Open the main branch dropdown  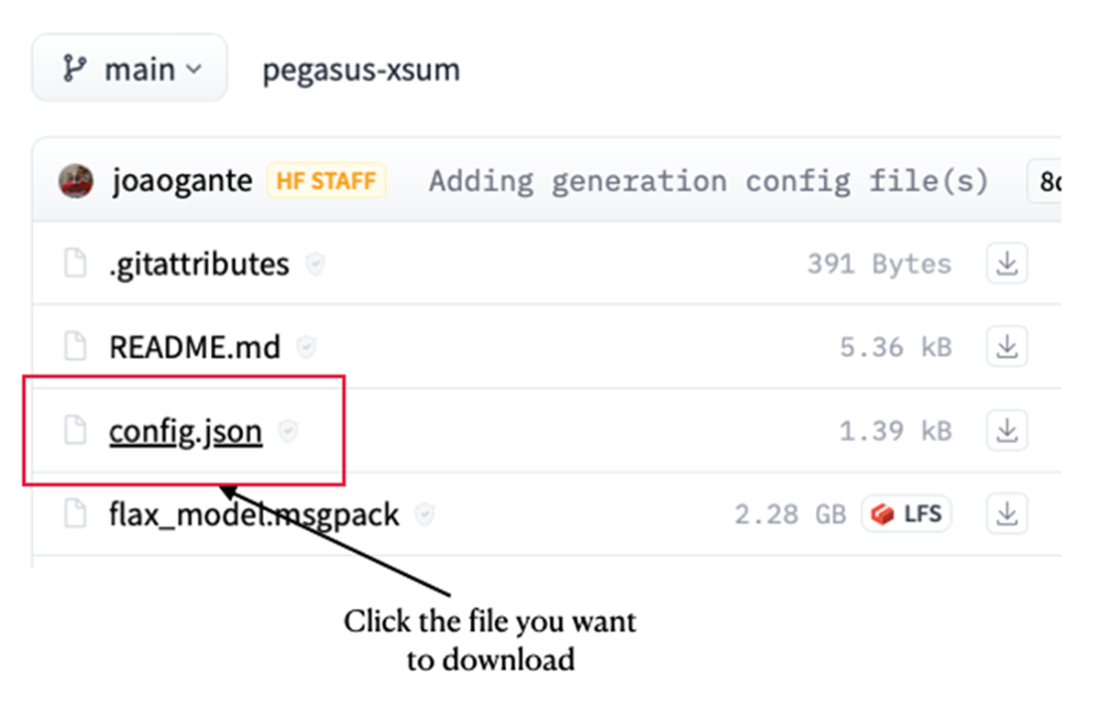(x=130, y=70)
